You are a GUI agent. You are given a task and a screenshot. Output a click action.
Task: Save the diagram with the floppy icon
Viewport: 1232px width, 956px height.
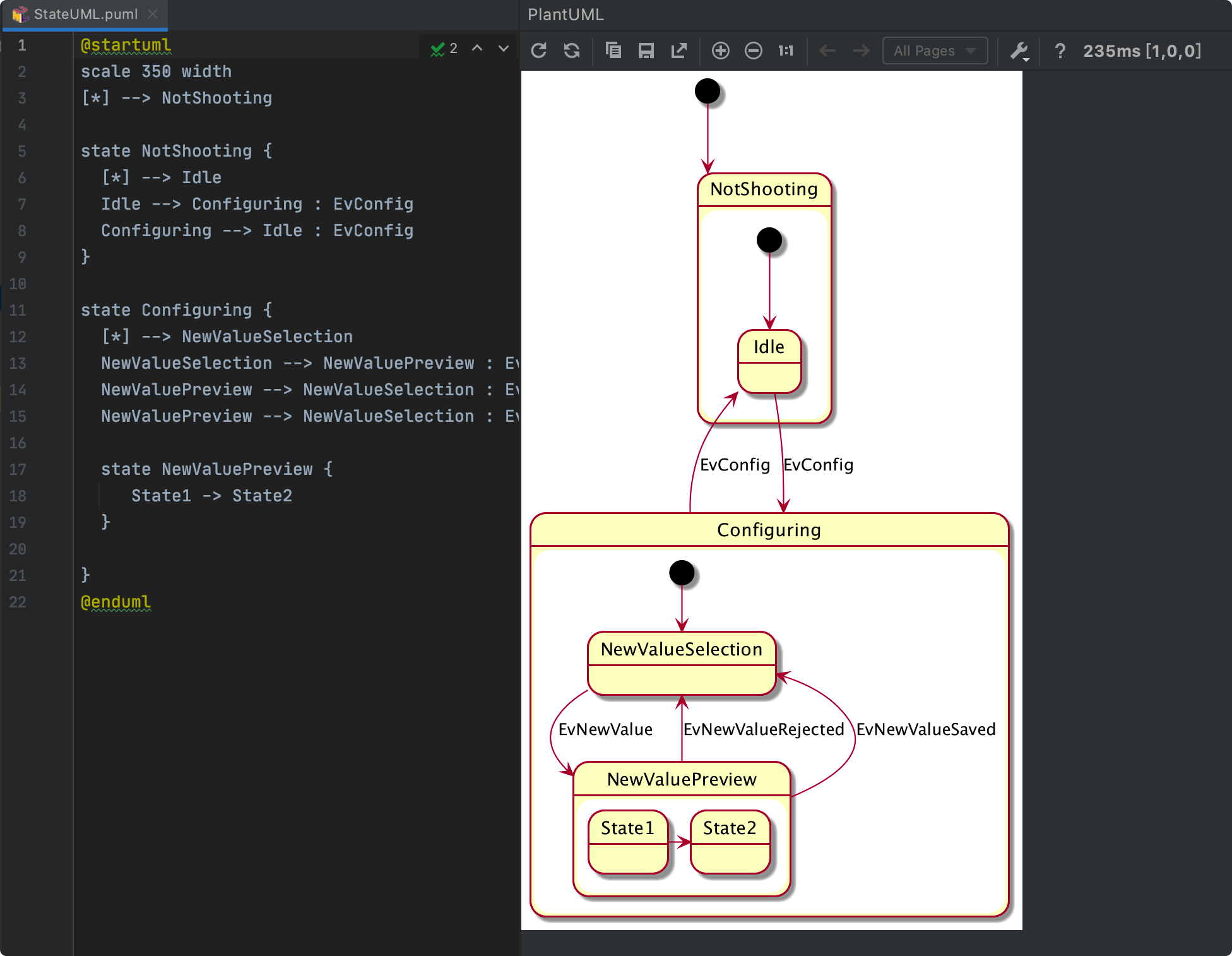click(646, 51)
